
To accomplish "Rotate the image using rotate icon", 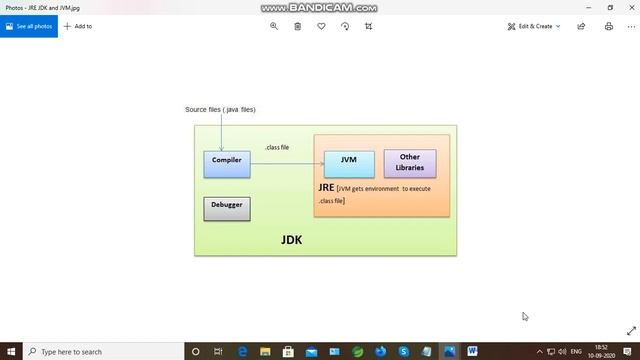I will click(x=345, y=26).
